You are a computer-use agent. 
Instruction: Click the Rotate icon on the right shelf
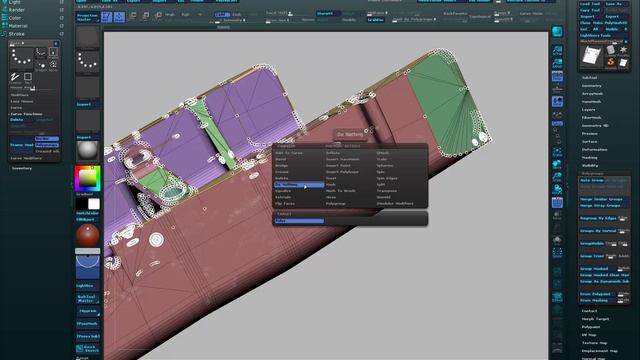coord(557,189)
